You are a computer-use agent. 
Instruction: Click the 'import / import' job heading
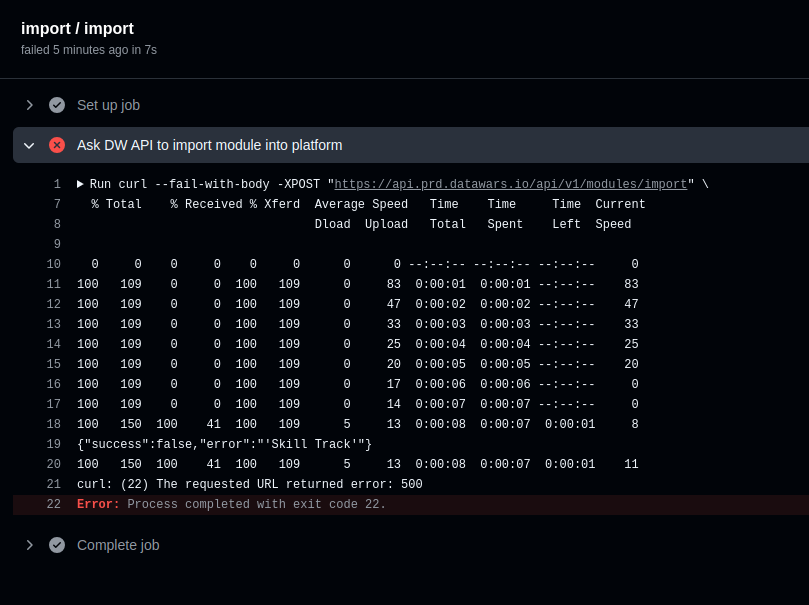coord(77,28)
